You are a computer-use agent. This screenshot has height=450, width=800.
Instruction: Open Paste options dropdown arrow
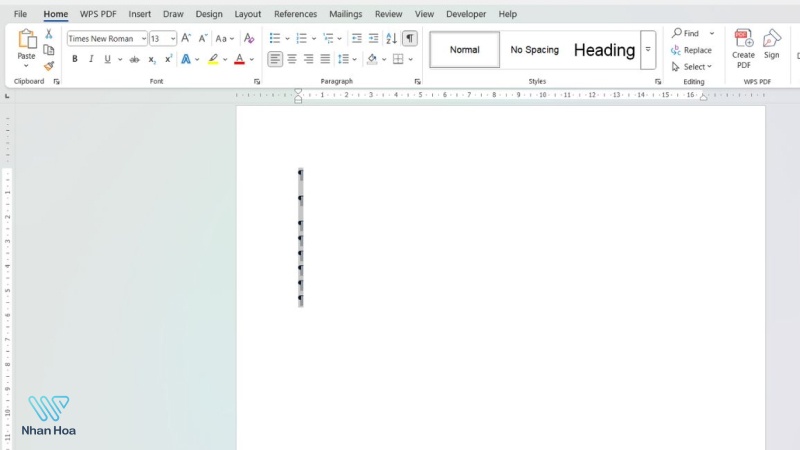click(26, 66)
